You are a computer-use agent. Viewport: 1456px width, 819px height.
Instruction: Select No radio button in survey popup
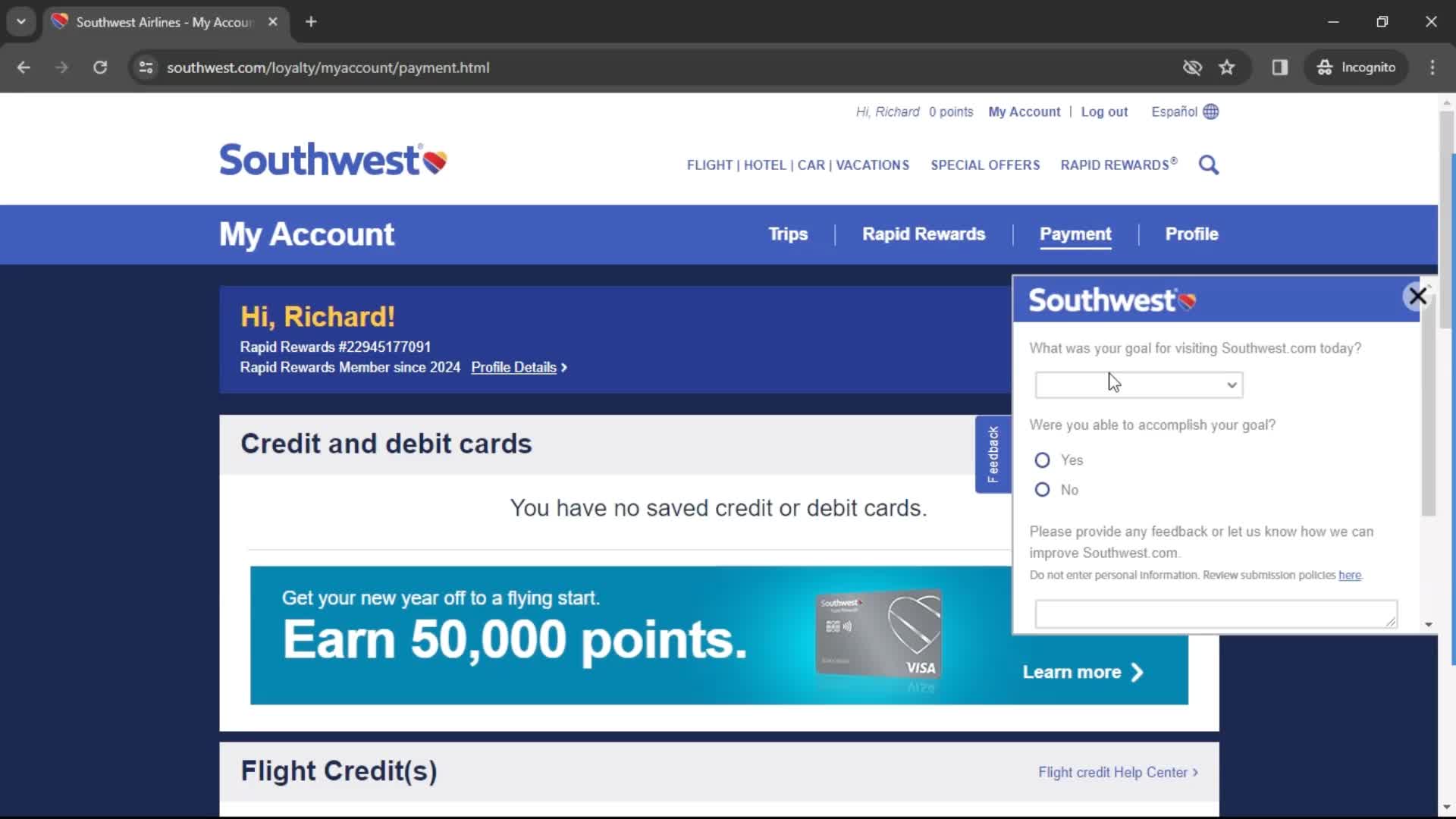point(1041,489)
